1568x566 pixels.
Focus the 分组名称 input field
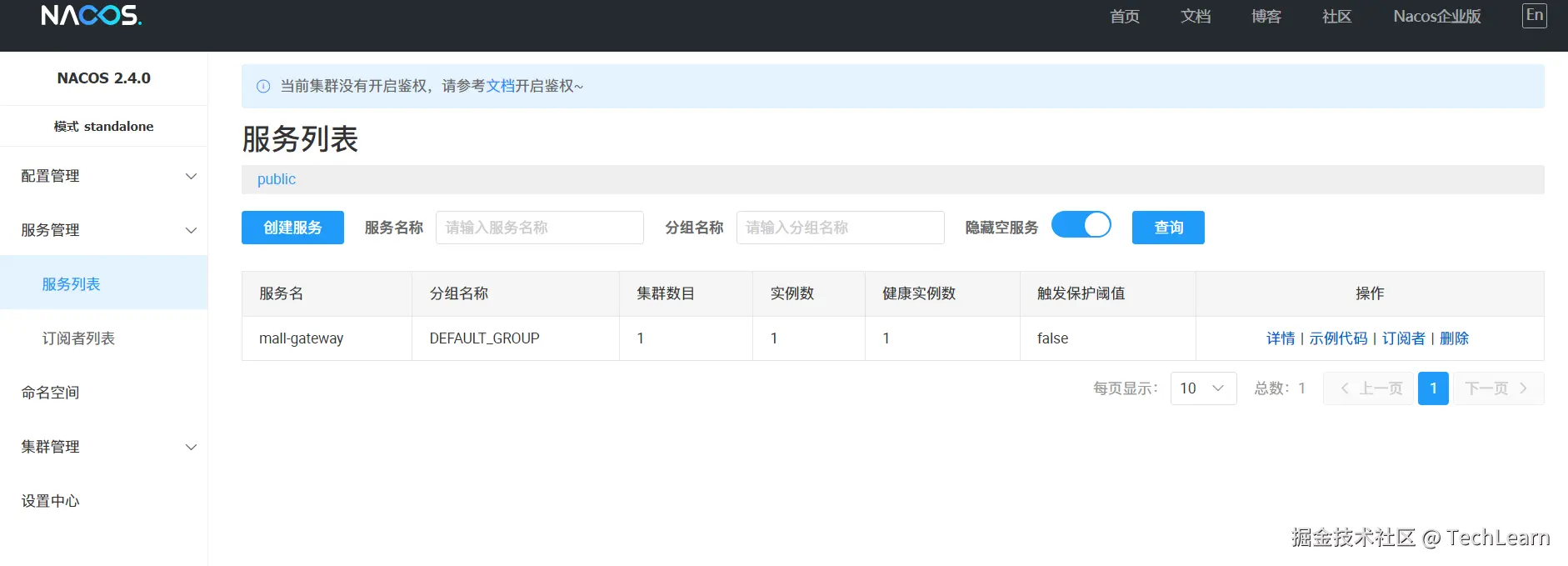[x=841, y=228]
